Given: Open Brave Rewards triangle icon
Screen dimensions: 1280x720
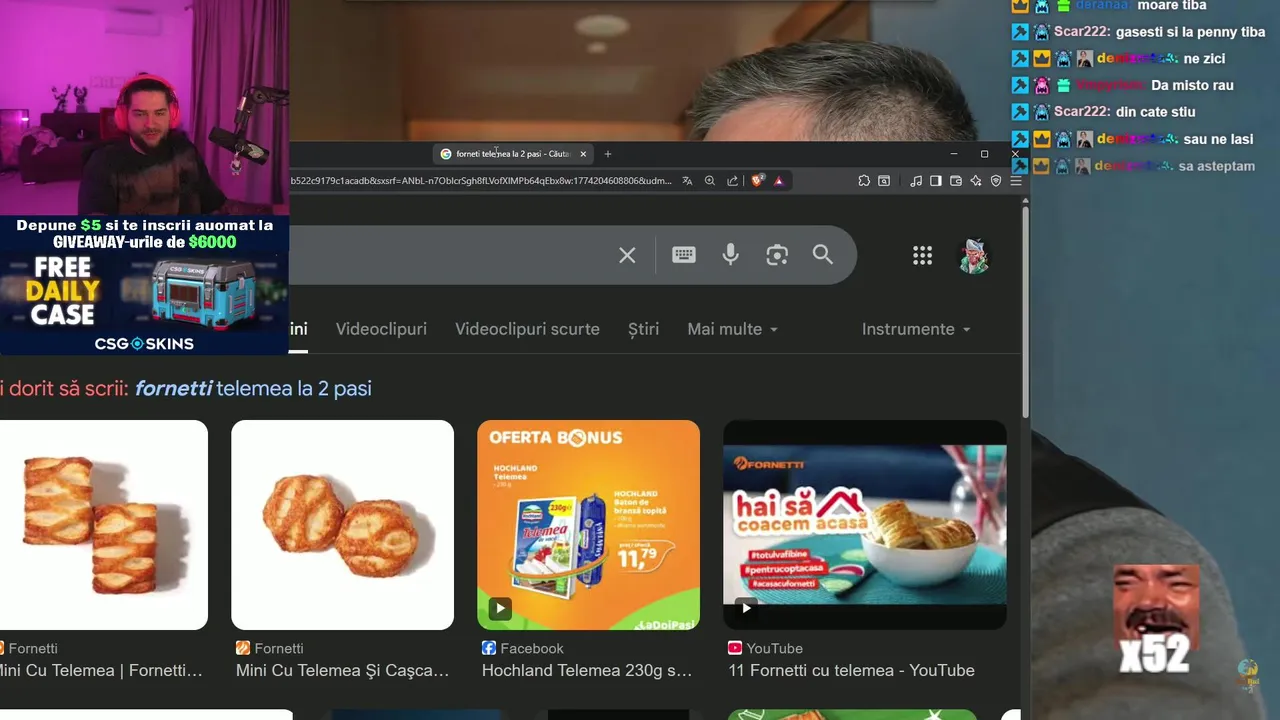Looking at the screenshot, I should pyautogui.click(x=779, y=181).
